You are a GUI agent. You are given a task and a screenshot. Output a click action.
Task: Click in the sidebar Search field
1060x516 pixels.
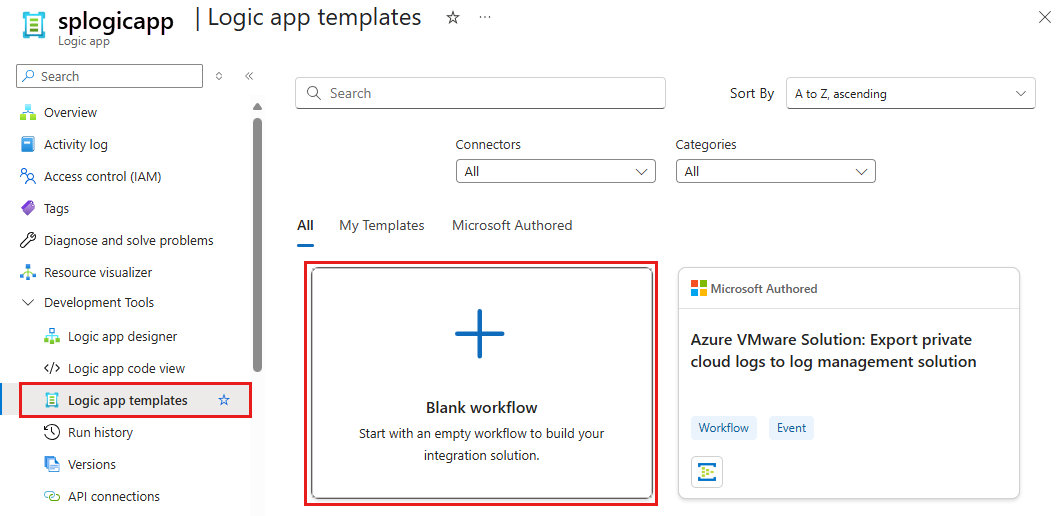[x=110, y=76]
